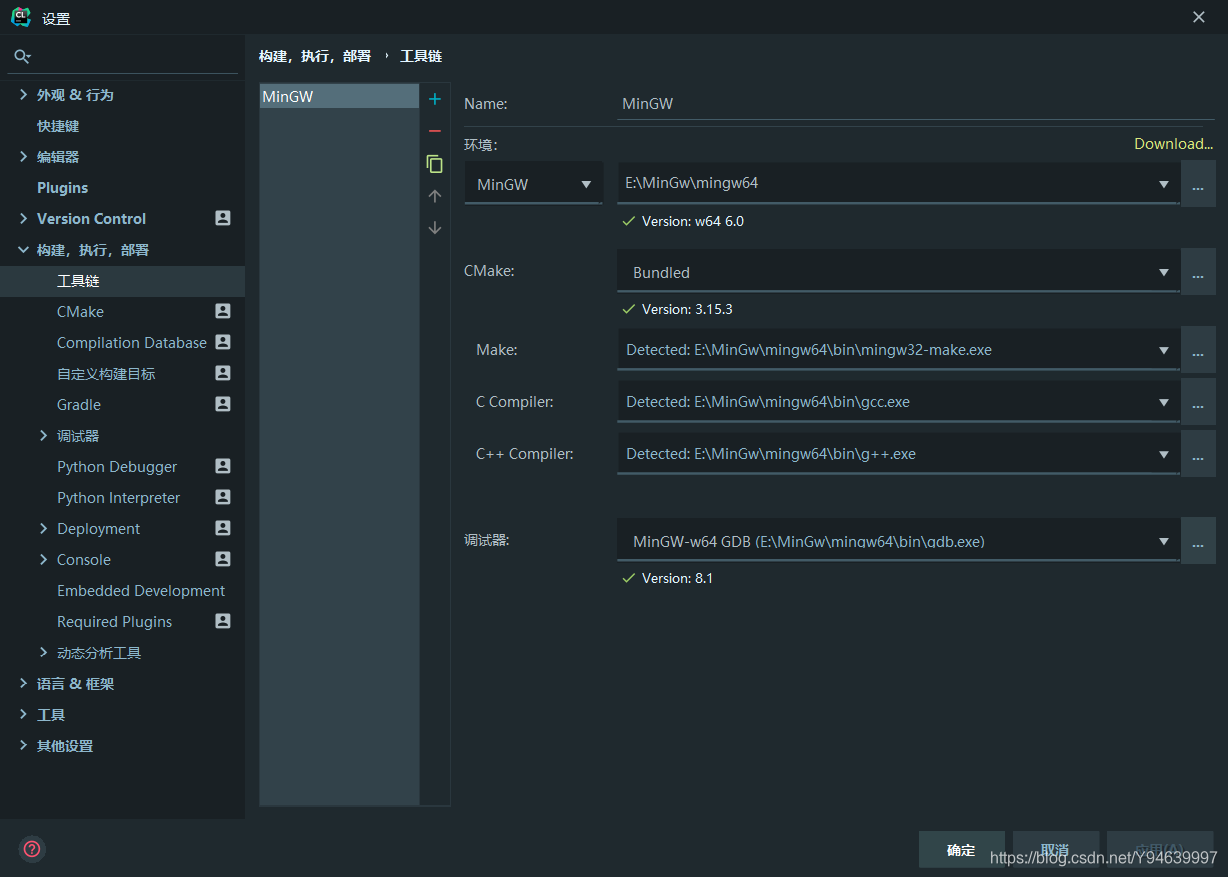This screenshot has height=877, width=1228.
Task: Click the search icon in settings
Action: (21, 56)
